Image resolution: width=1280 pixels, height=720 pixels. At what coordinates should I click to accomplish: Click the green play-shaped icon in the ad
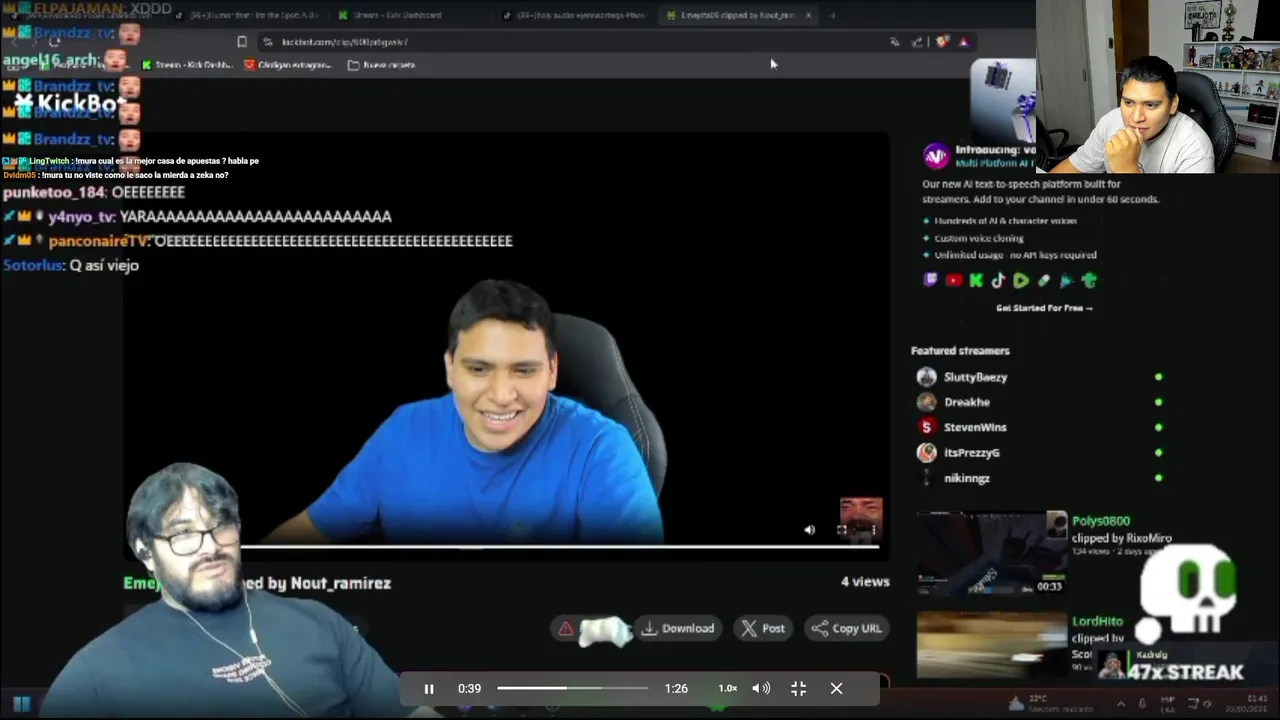[x=1021, y=281]
